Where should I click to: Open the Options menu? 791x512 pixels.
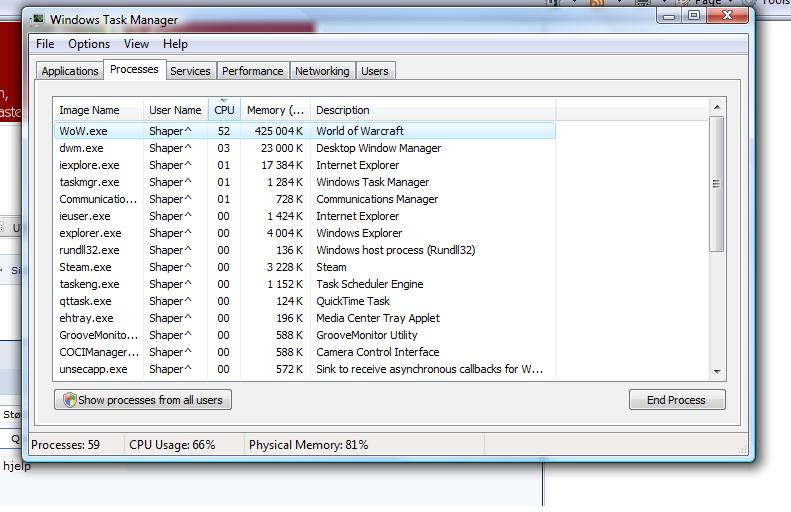[x=89, y=44]
